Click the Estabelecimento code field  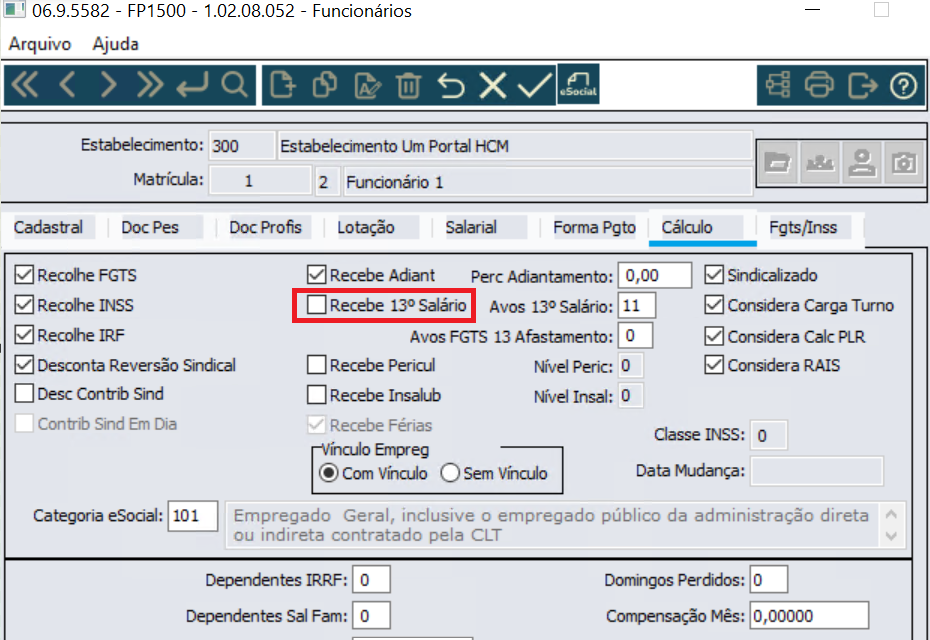[x=241, y=145]
